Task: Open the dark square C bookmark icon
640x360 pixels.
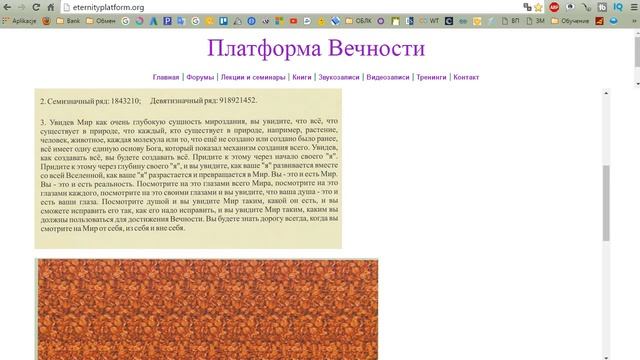Action: tap(449, 21)
